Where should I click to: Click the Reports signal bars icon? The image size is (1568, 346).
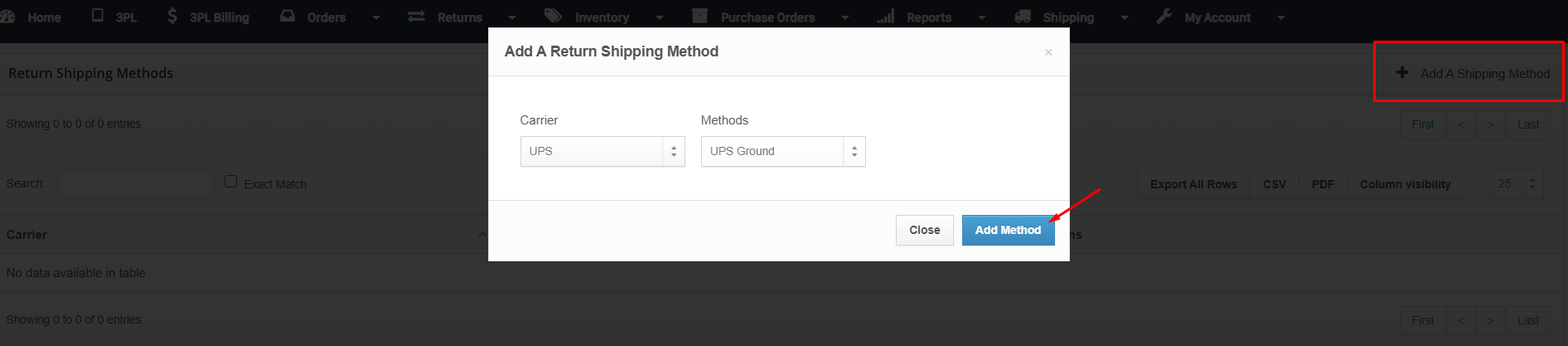tap(886, 17)
